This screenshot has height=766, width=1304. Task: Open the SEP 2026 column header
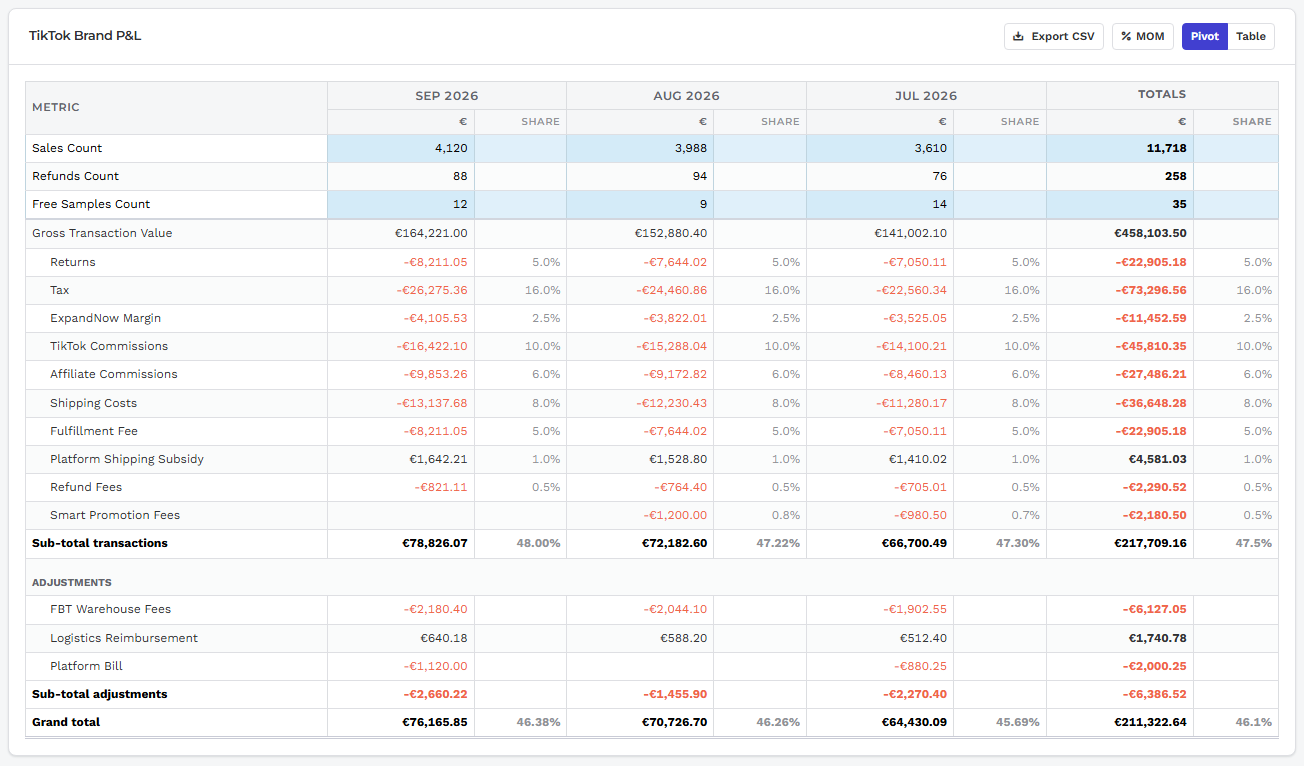click(447, 96)
